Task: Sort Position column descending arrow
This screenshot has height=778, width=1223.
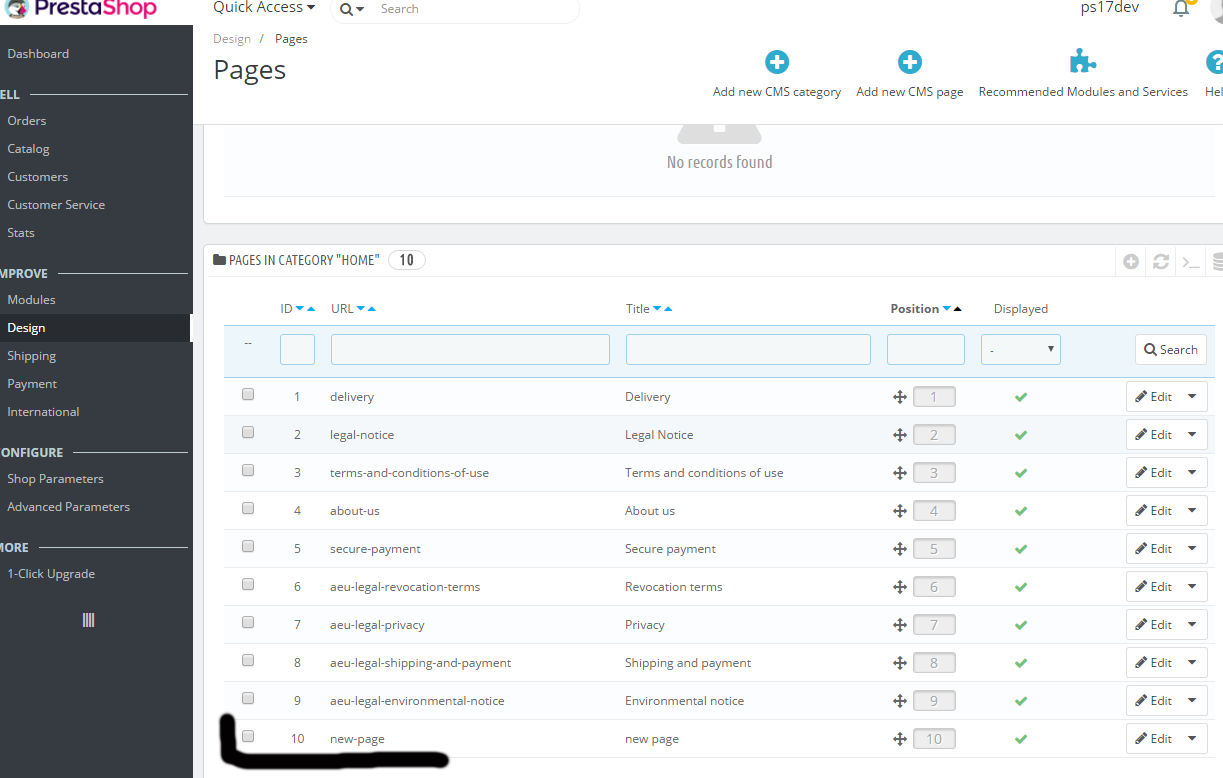Action: point(947,309)
